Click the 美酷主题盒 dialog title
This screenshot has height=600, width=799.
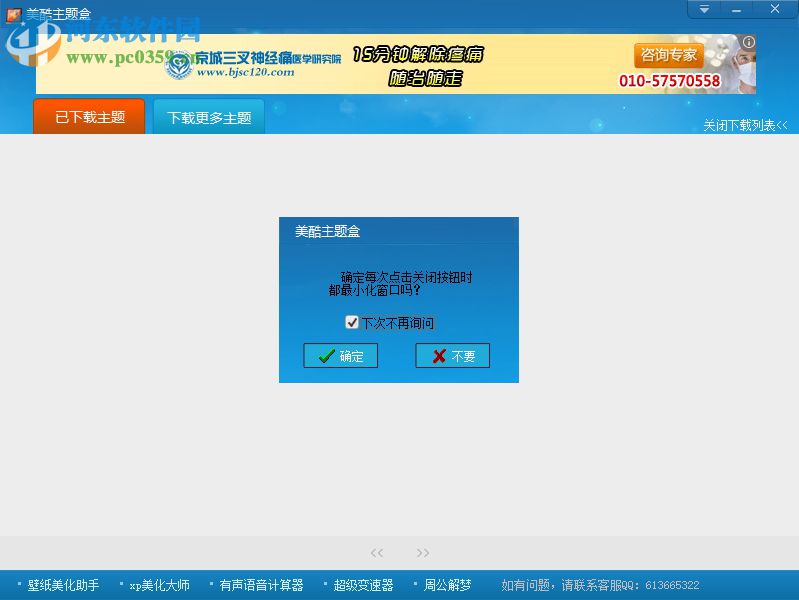327,231
